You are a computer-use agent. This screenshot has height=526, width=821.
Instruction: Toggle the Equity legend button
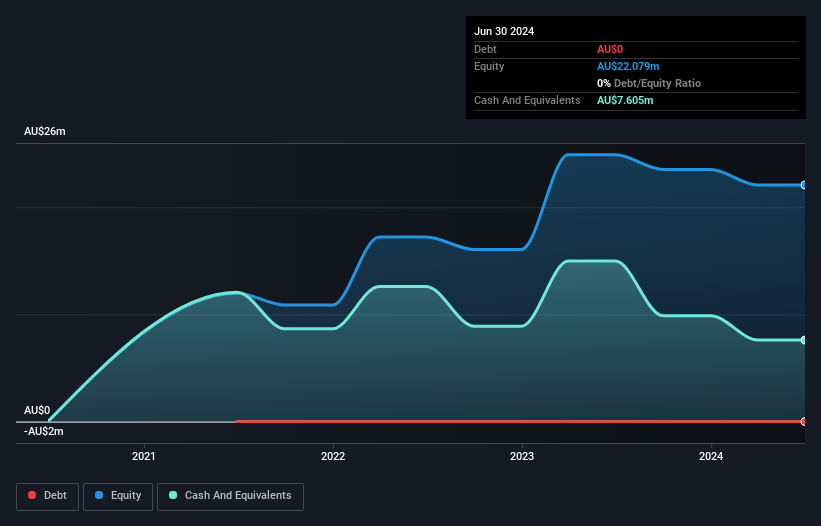tap(118, 496)
